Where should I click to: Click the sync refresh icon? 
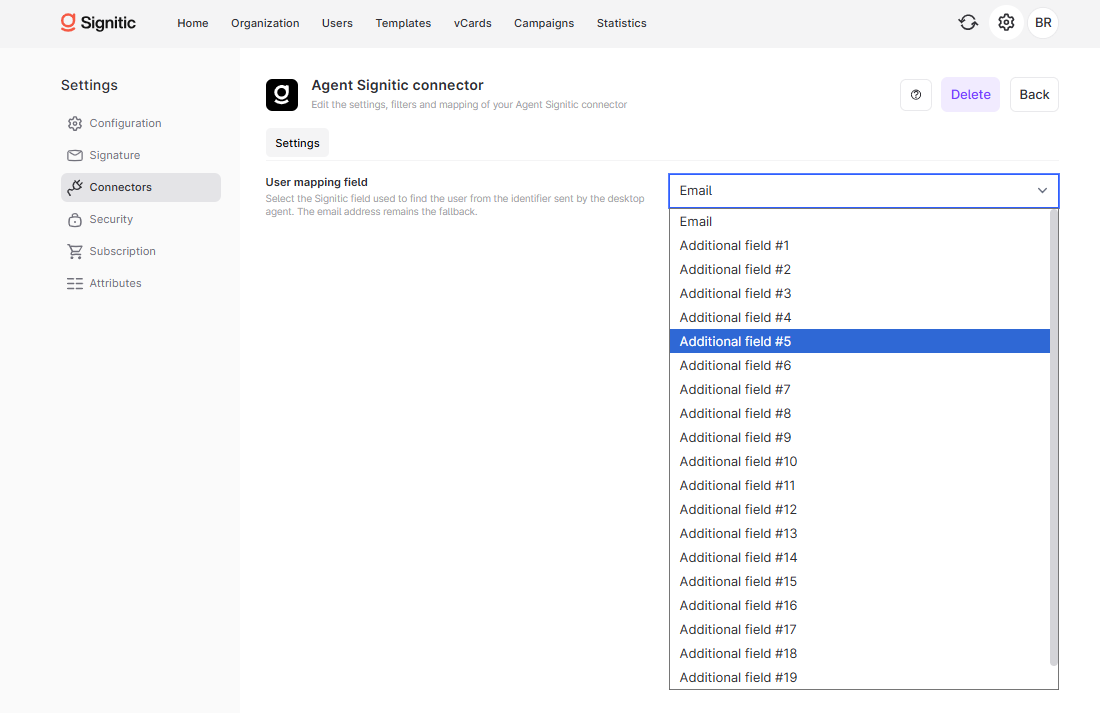pos(968,22)
